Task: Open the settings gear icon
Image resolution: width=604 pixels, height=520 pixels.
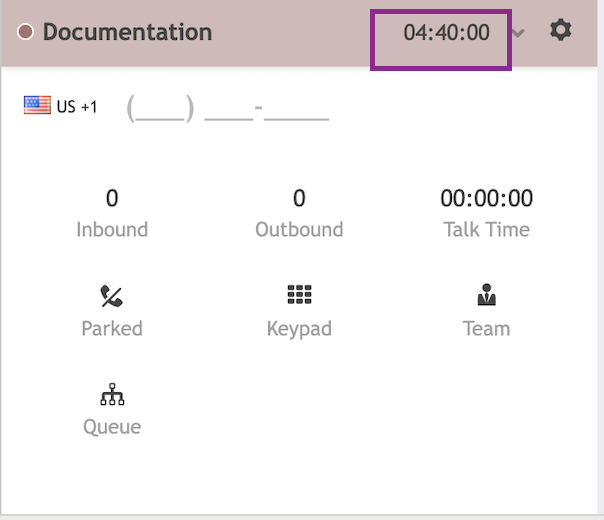Action: click(561, 30)
